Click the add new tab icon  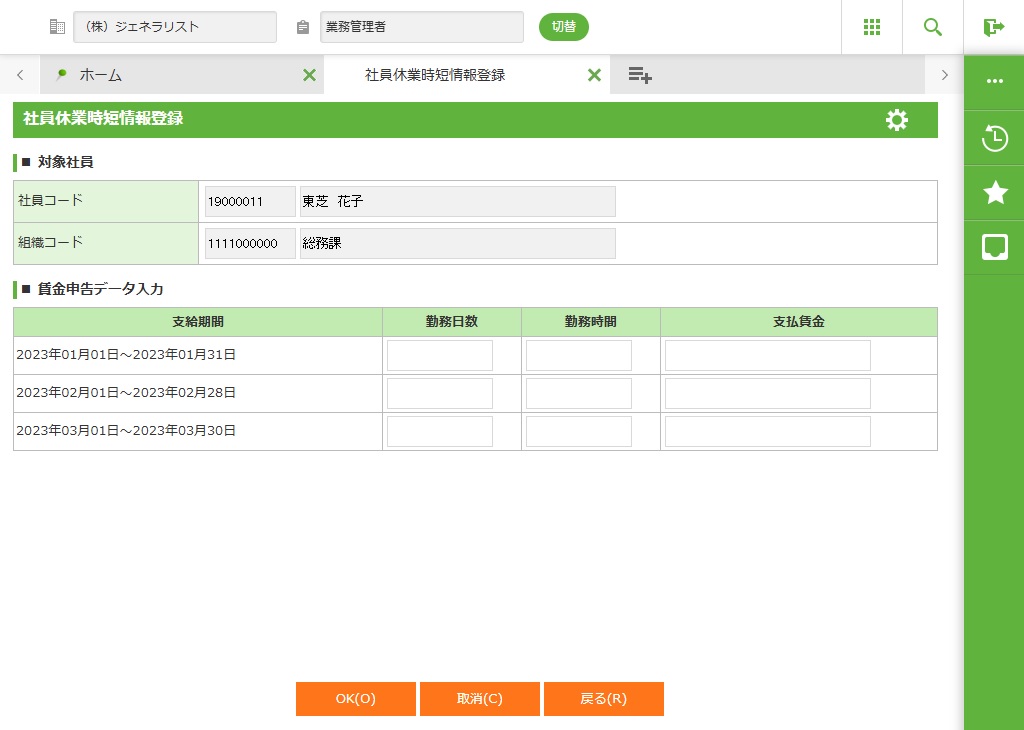pyautogui.click(x=640, y=75)
